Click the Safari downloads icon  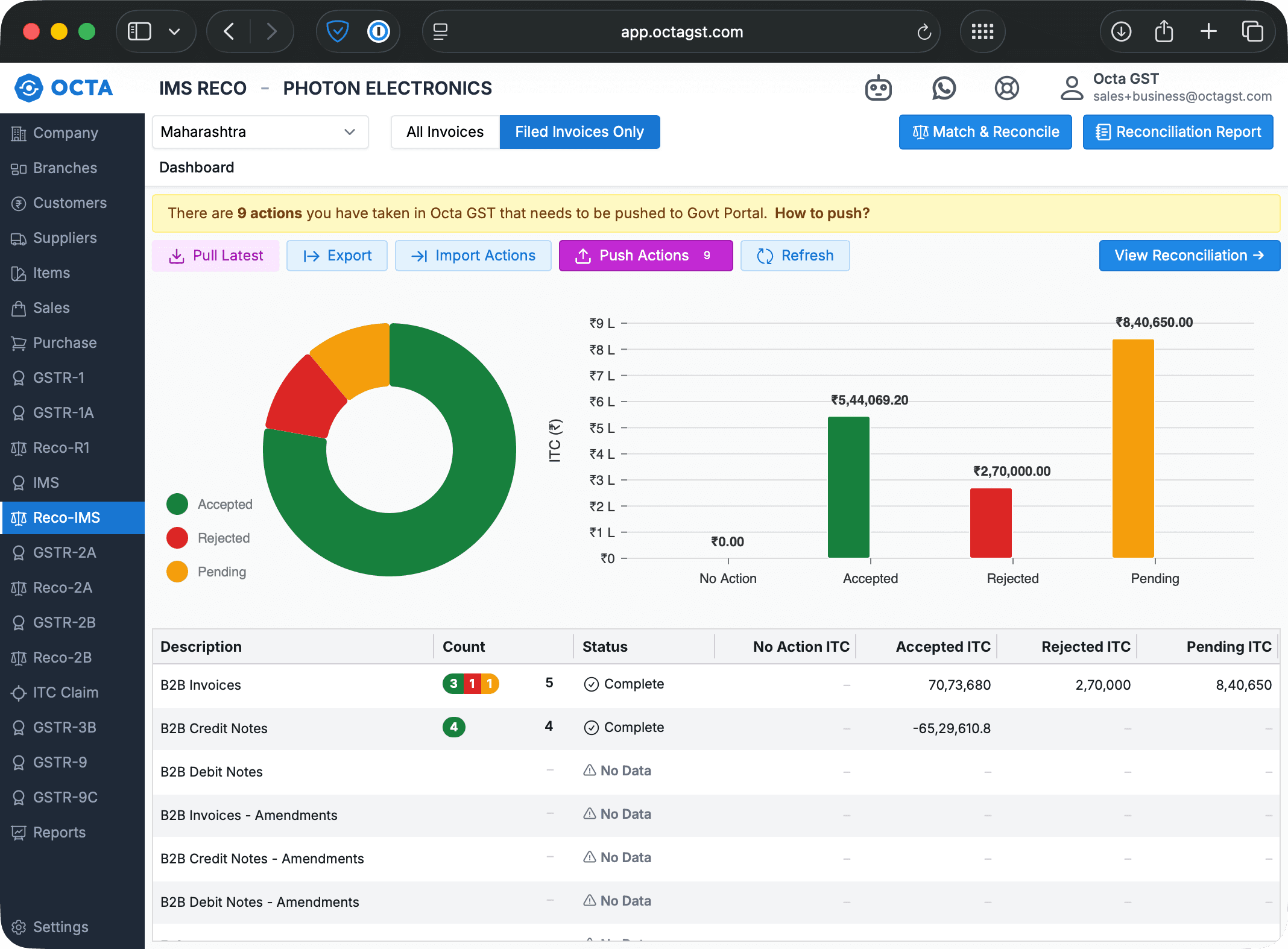coord(1121,31)
